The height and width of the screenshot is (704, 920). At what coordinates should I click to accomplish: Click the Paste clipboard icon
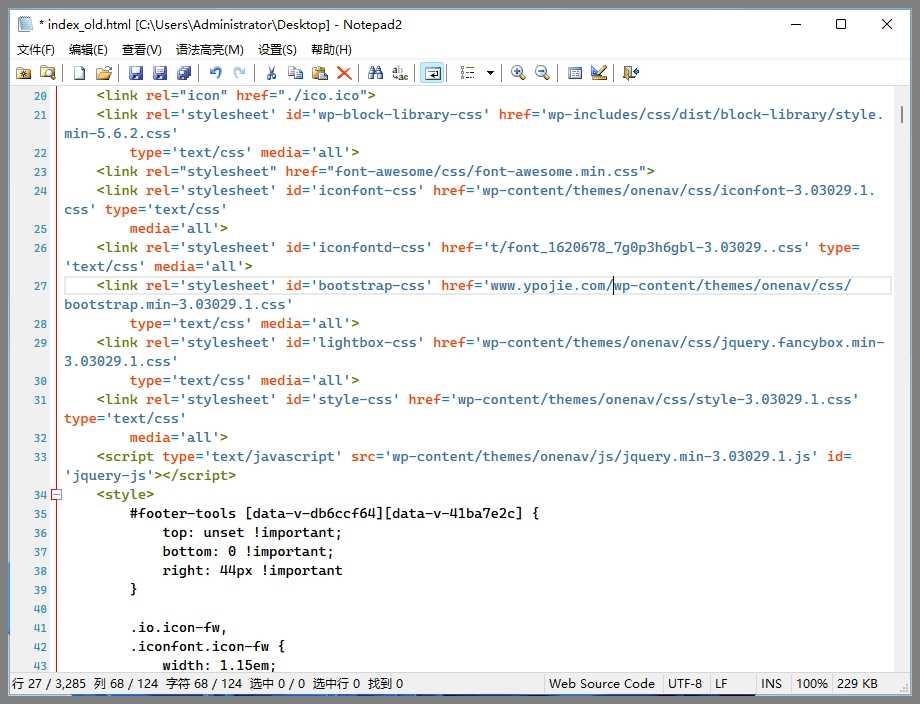(319, 73)
